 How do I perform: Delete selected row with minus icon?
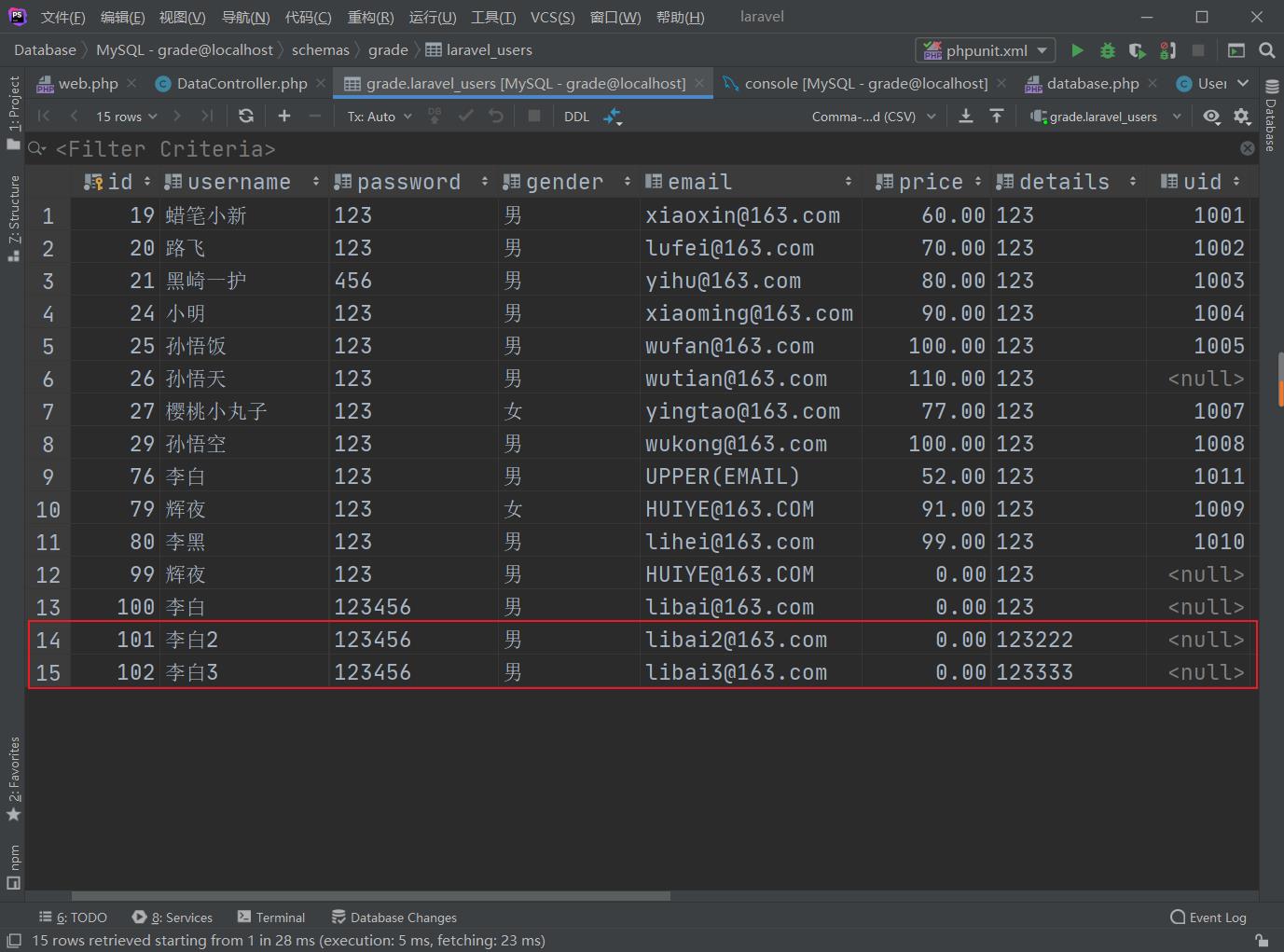coord(315,116)
